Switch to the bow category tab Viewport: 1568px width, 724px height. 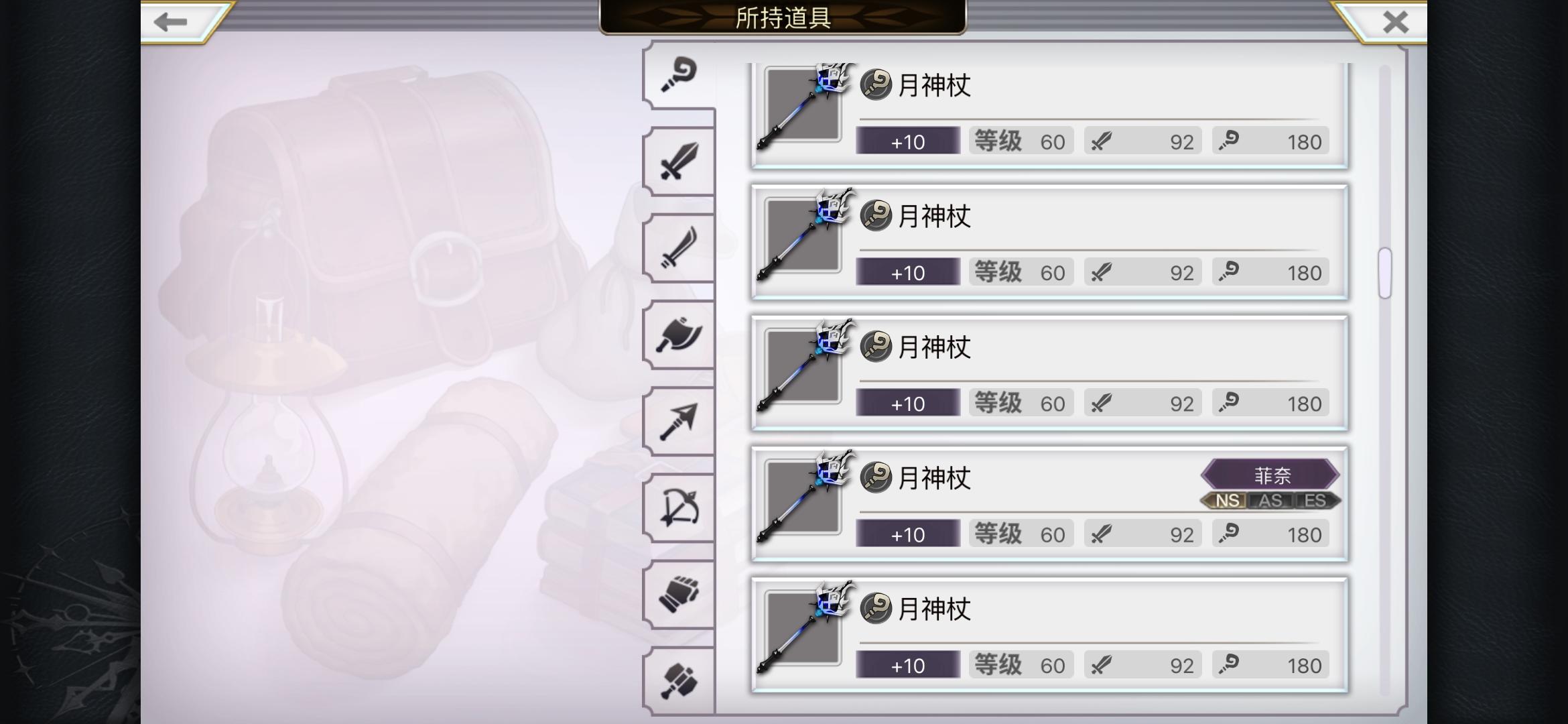[679, 507]
